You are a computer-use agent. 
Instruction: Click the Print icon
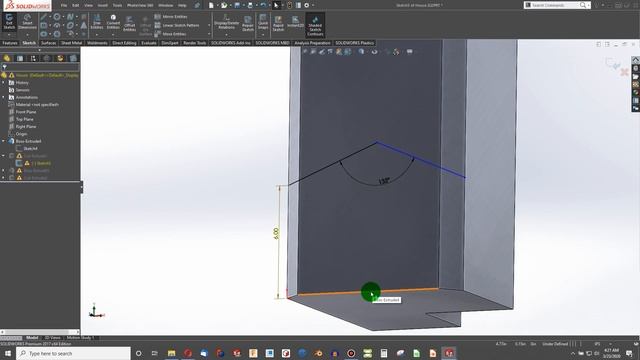[x=250, y=5]
